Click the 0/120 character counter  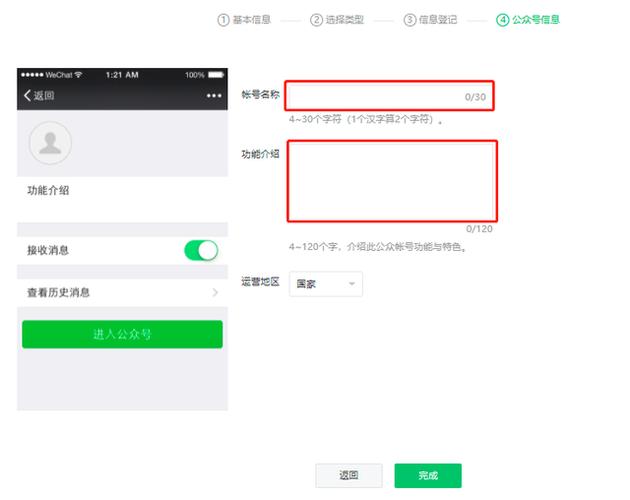pos(479,229)
